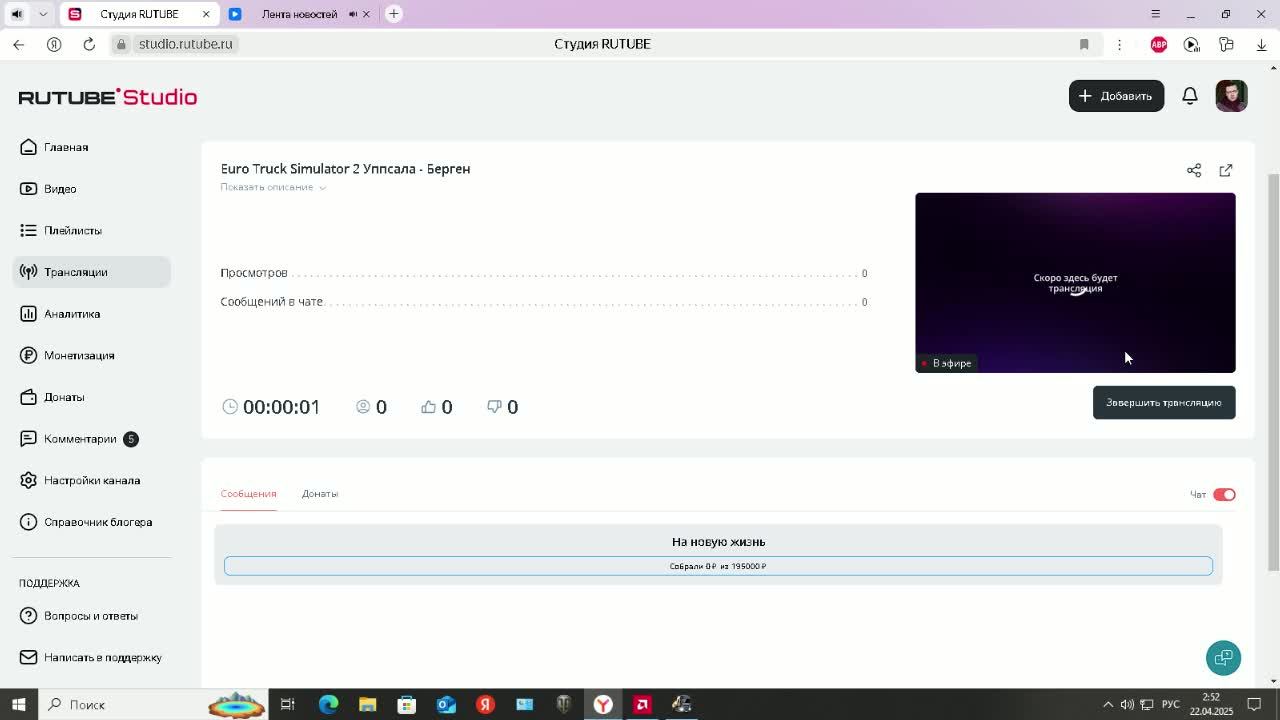Viewport: 1280px width, 720px height.
Task: Open Монетизация section in sidebar
Action: [x=78, y=355]
